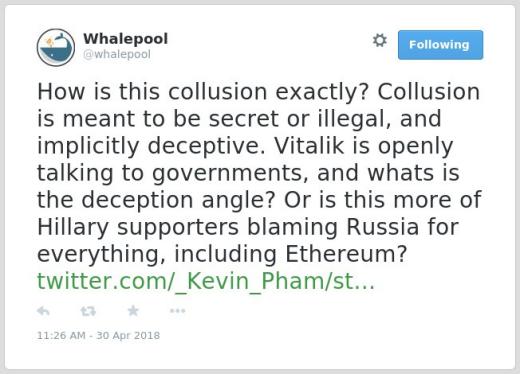
Task: Favorite the tweet with star icon
Action: point(133,311)
